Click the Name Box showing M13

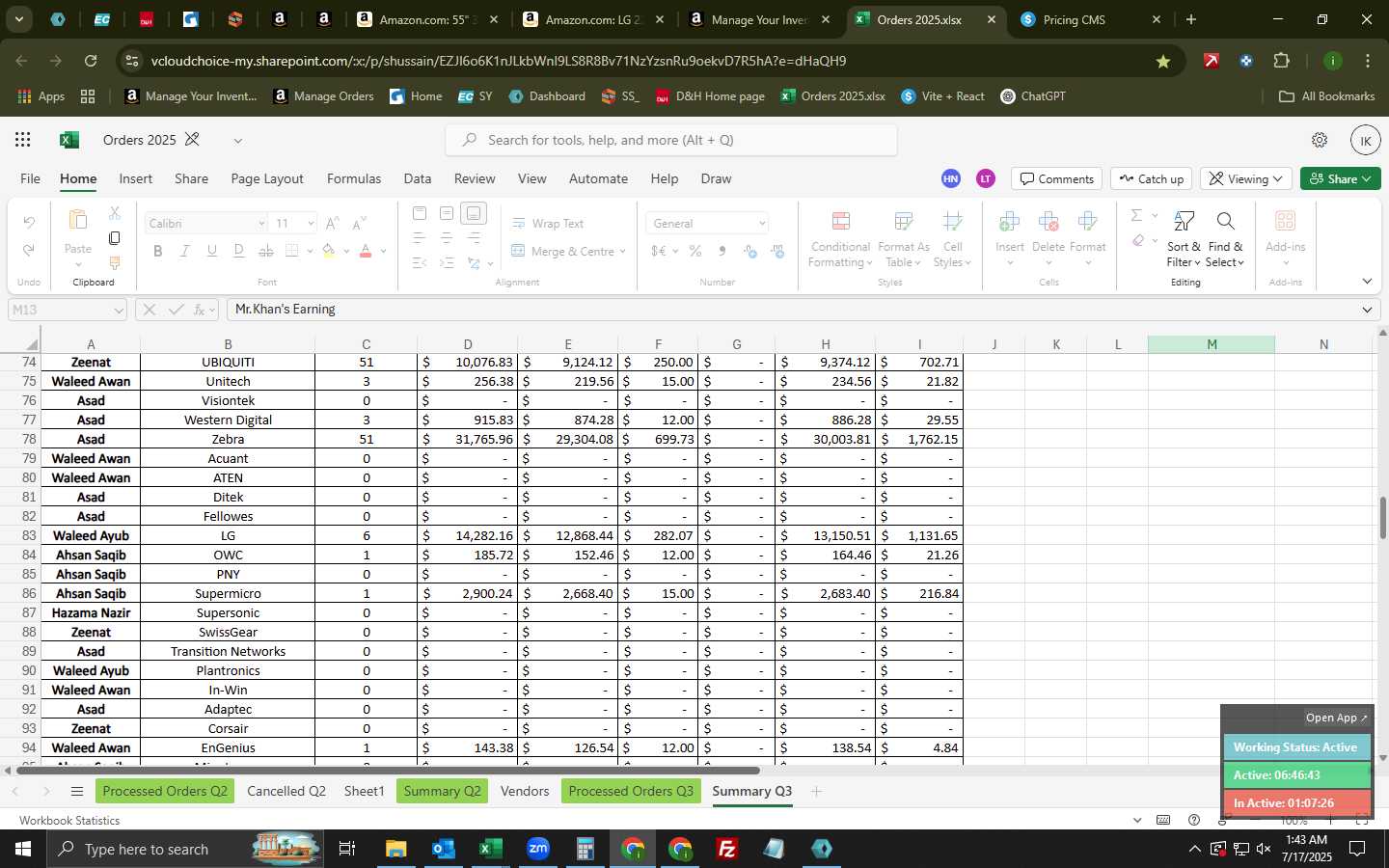(x=68, y=310)
